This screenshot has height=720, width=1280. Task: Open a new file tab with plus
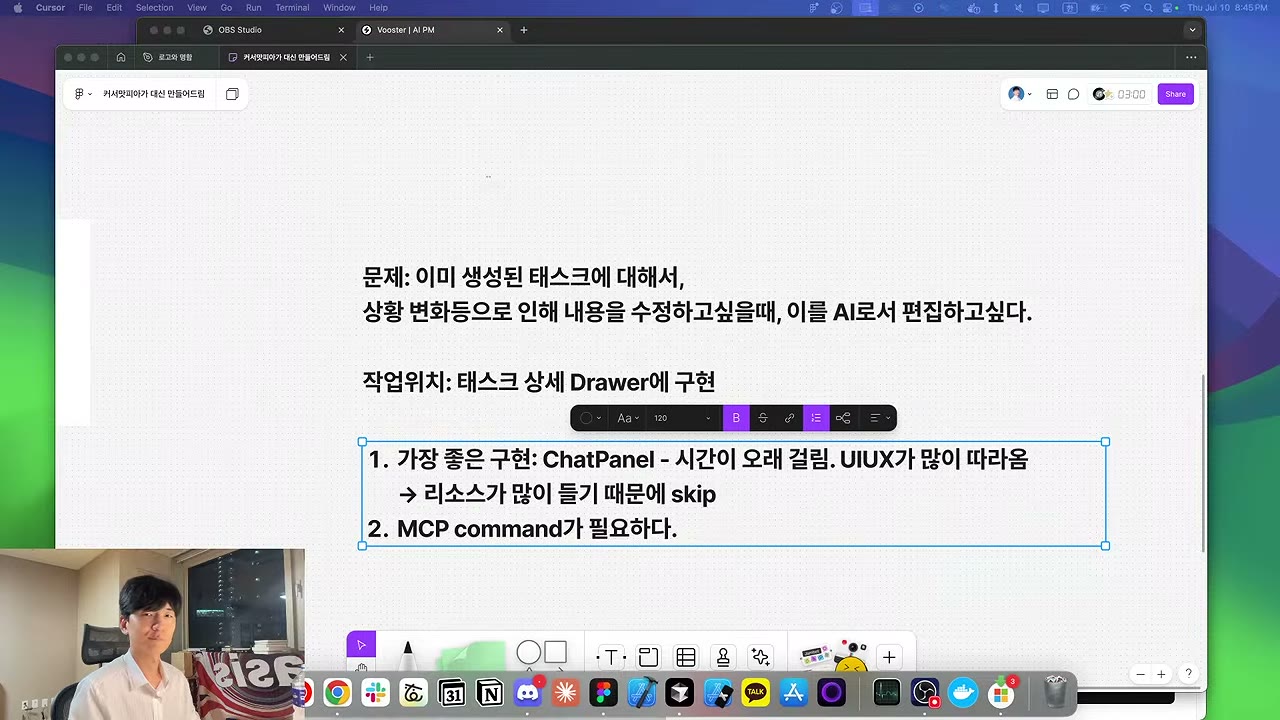pos(369,57)
